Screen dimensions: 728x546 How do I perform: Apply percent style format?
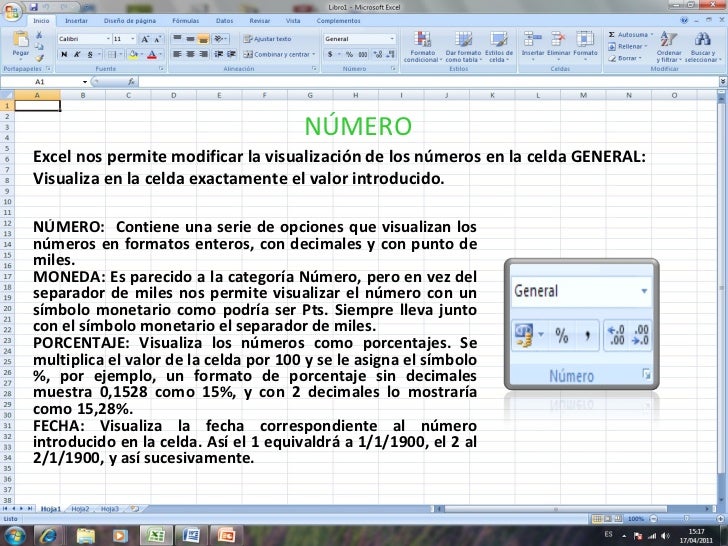pos(349,54)
